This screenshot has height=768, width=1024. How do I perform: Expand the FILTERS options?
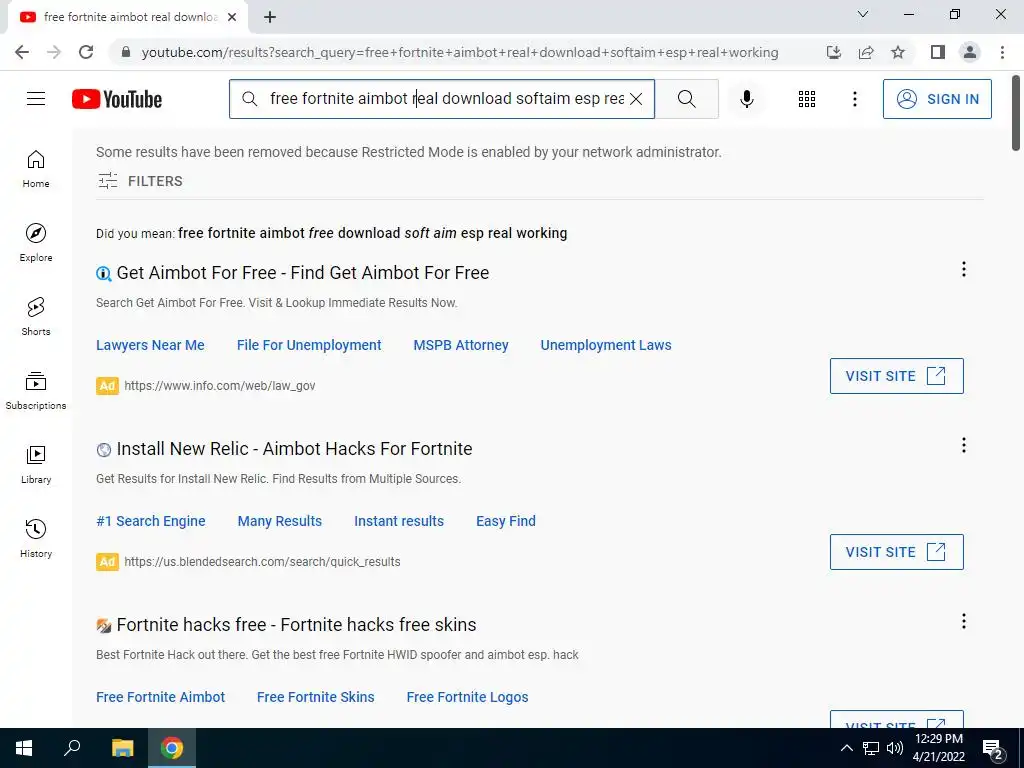[140, 181]
